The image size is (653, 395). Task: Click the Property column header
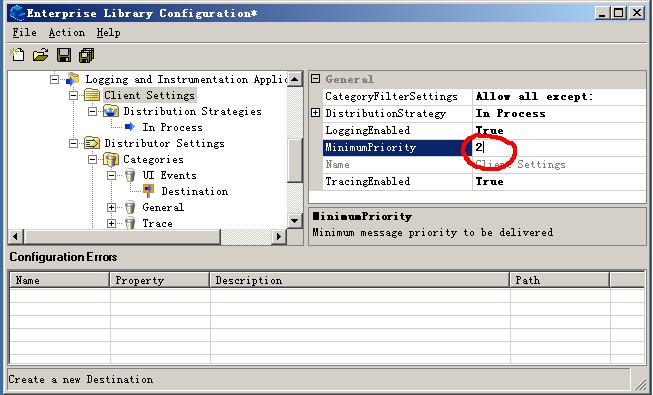pyautogui.click(x=160, y=280)
